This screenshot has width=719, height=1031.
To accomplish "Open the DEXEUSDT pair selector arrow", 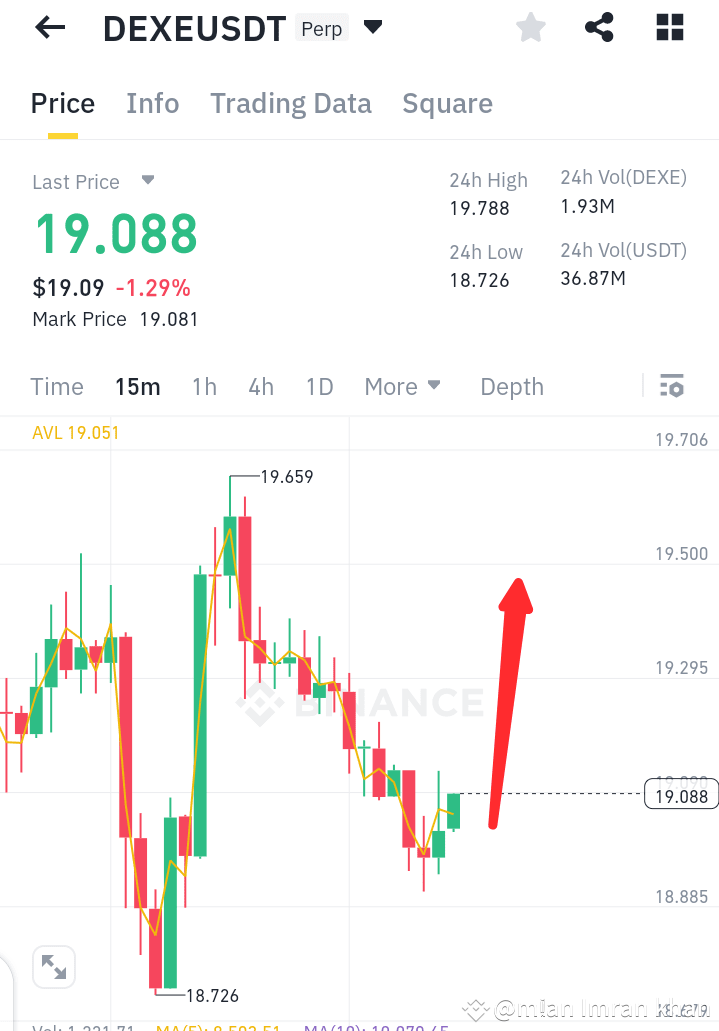I will 372,27.
